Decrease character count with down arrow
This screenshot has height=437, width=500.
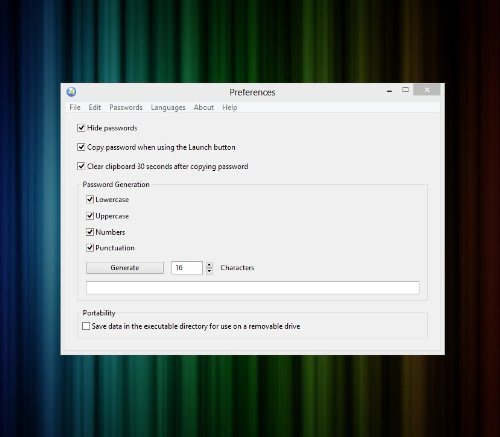tap(209, 271)
